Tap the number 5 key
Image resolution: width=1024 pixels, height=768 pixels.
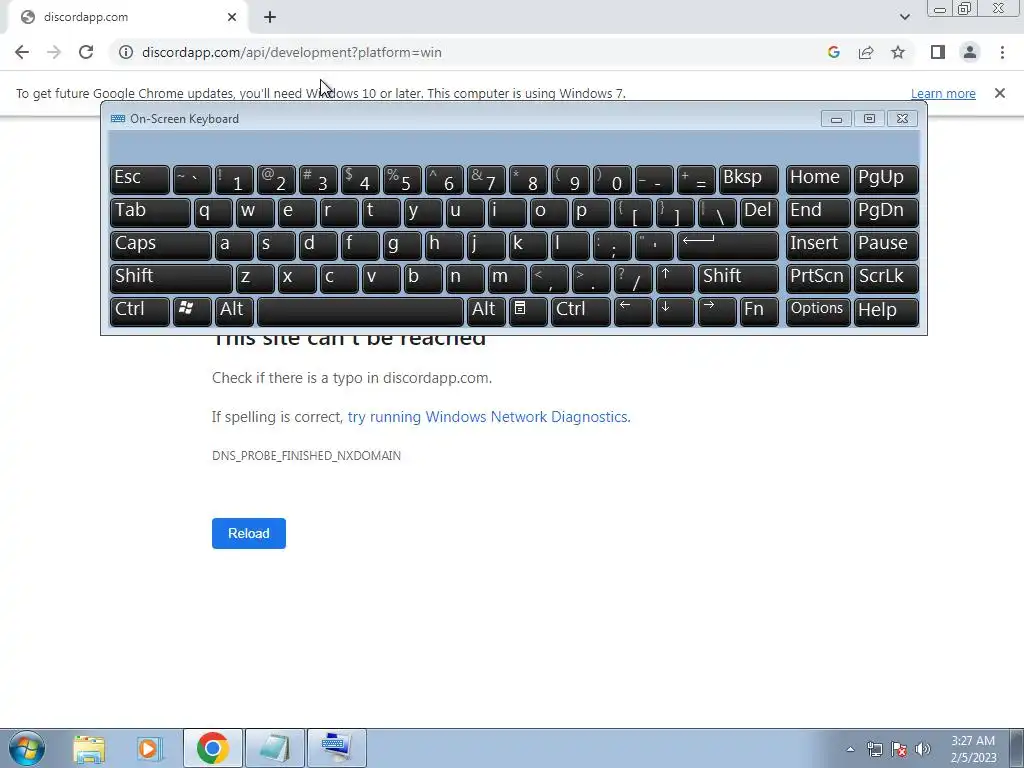pos(402,179)
